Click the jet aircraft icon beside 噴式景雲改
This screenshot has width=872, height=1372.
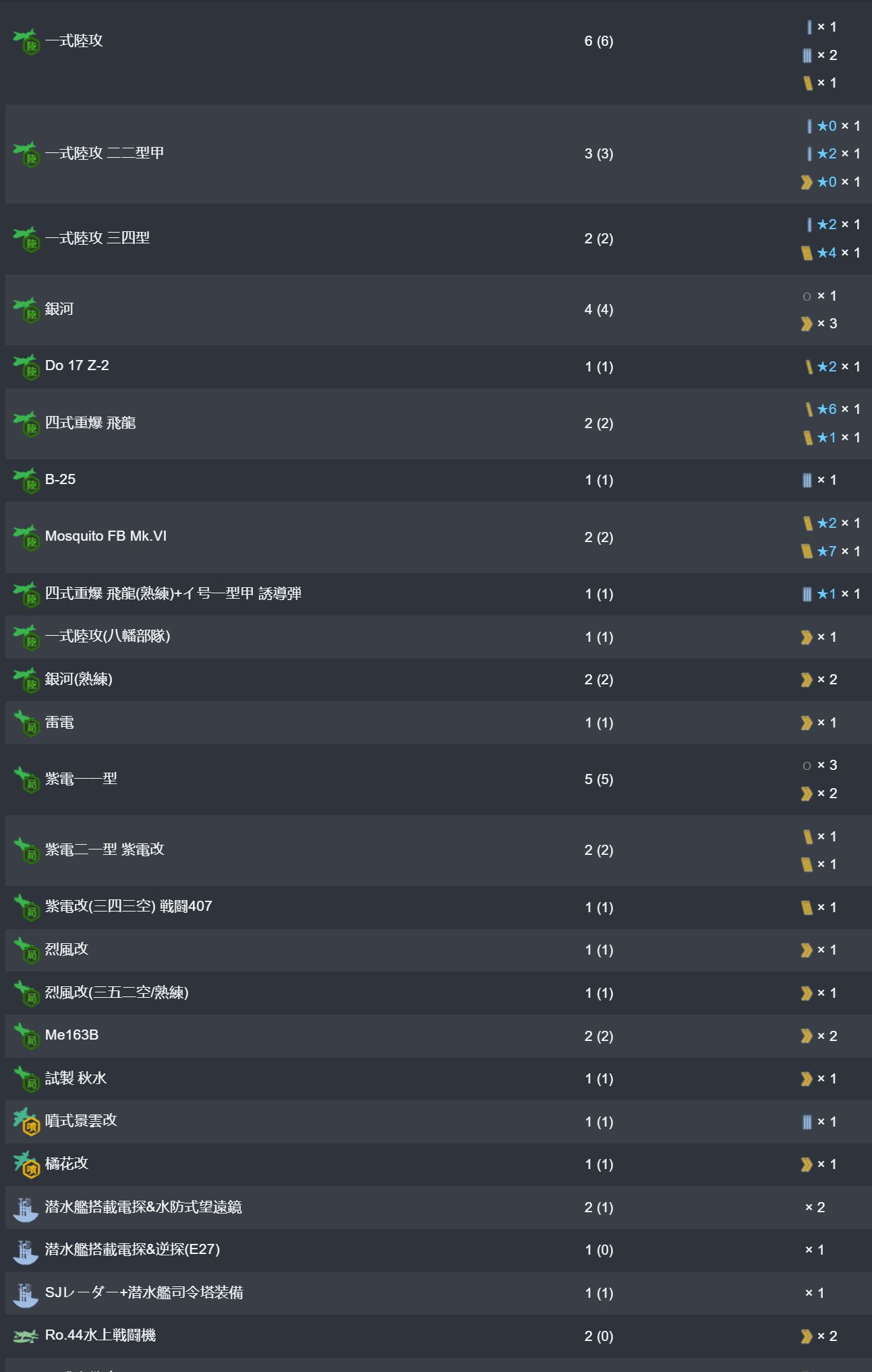click(x=26, y=1122)
